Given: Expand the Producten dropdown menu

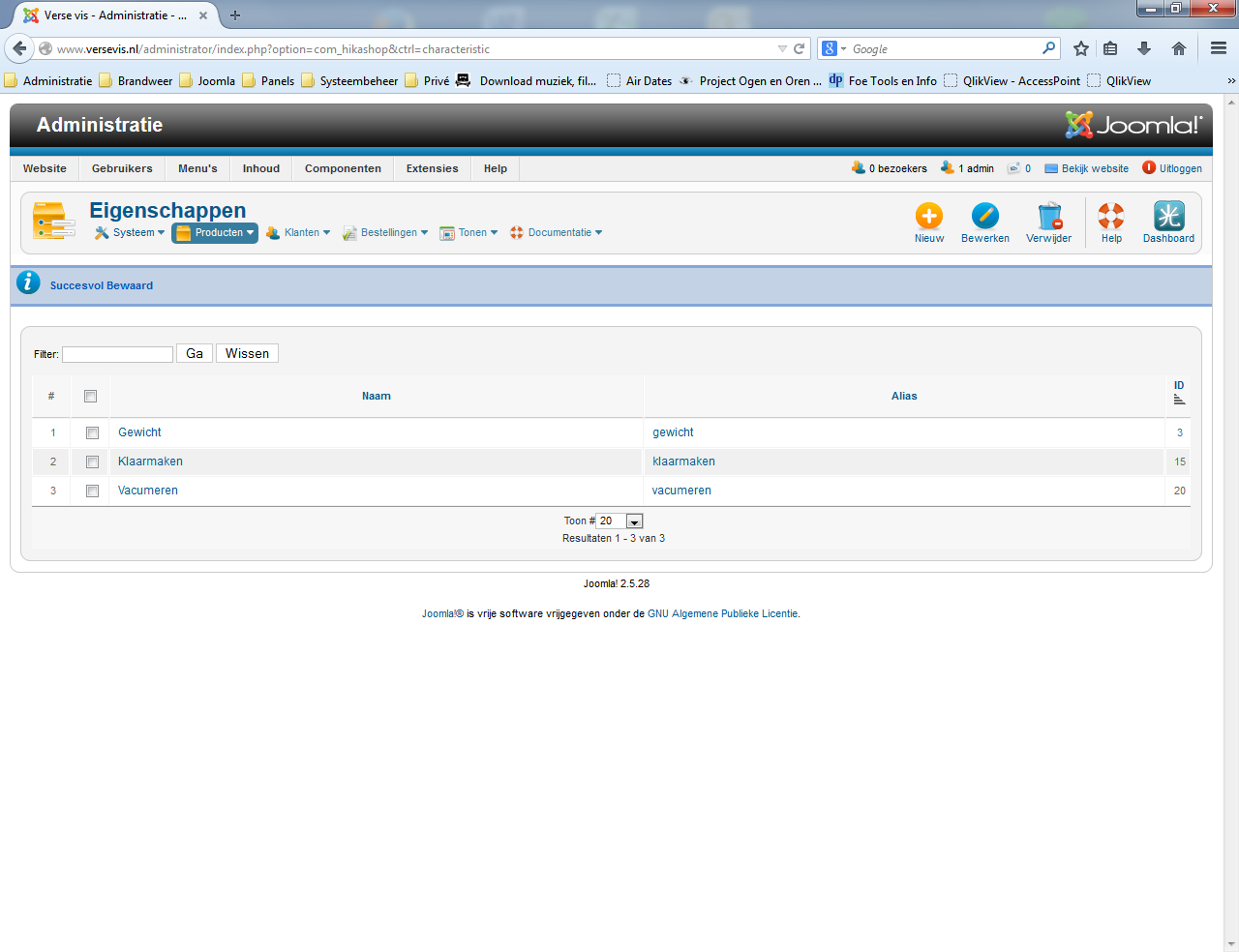Looking at the screenshot, I should pyautogui.click(x=215, y=232).
